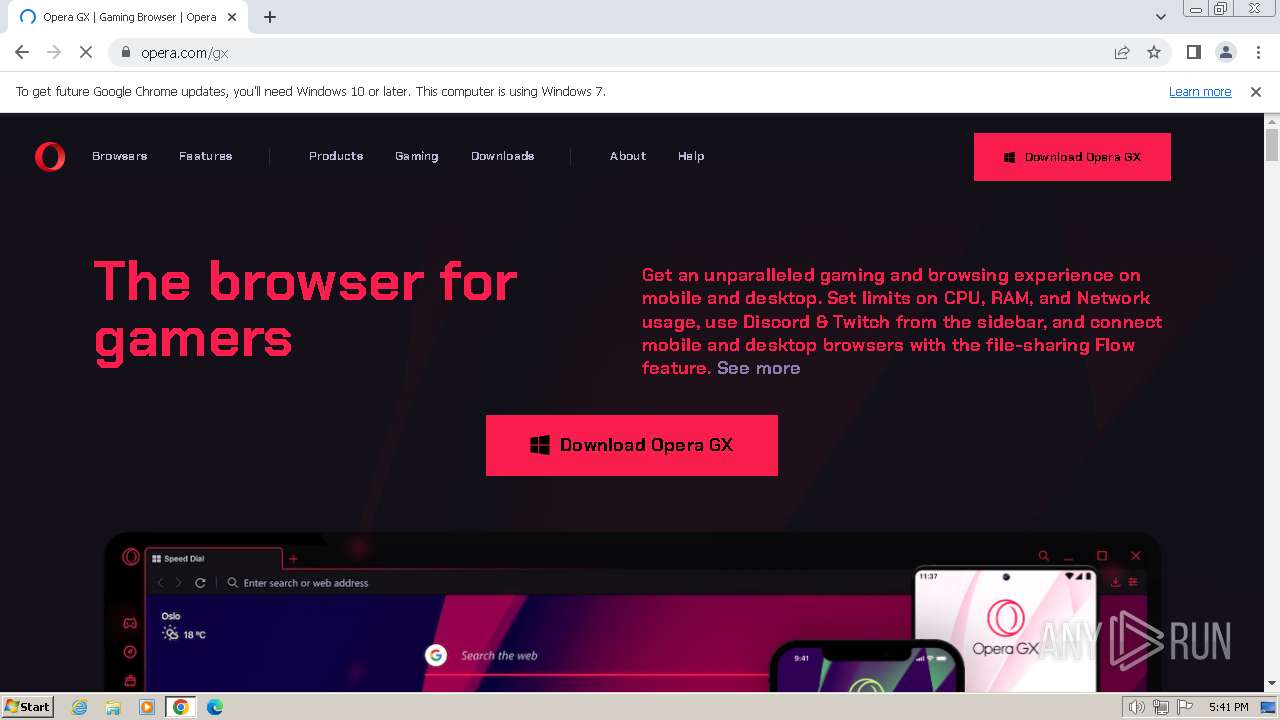Click the Opera logo in site header
Viewport: 1280px width, 720px height.
[50, 157]
